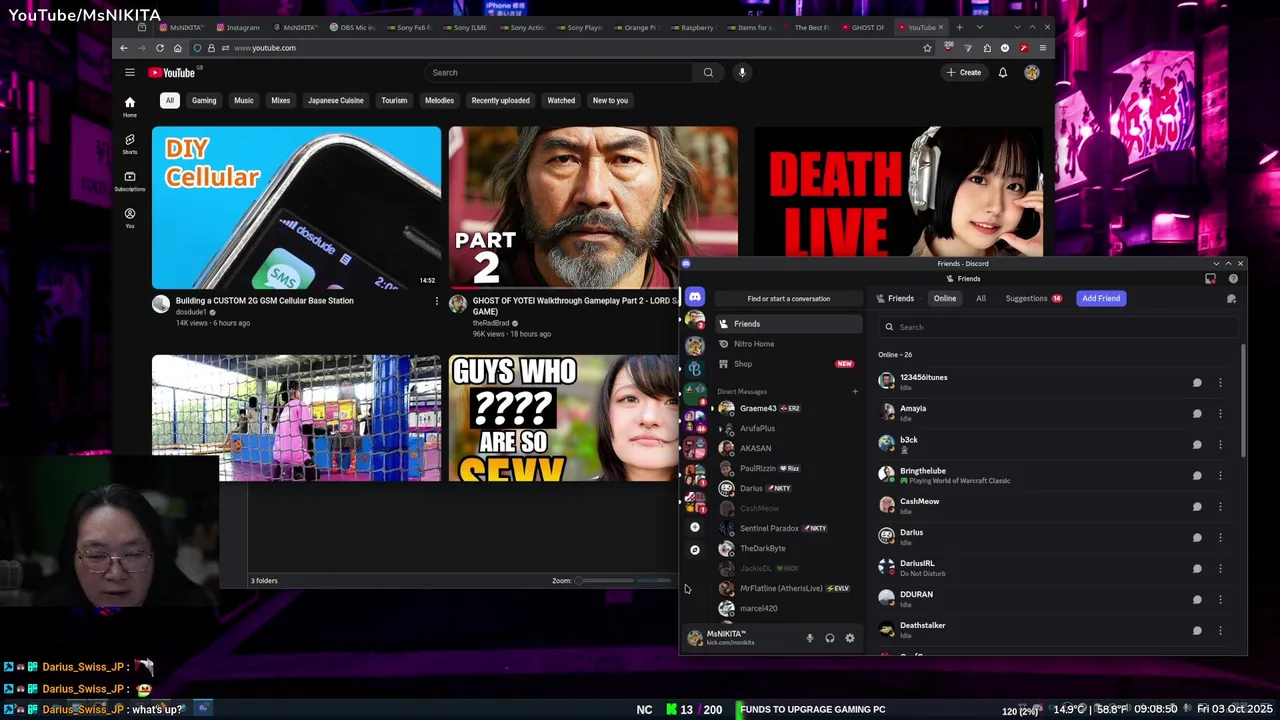Open the You section in YouTube sidebar

(129, 218)
